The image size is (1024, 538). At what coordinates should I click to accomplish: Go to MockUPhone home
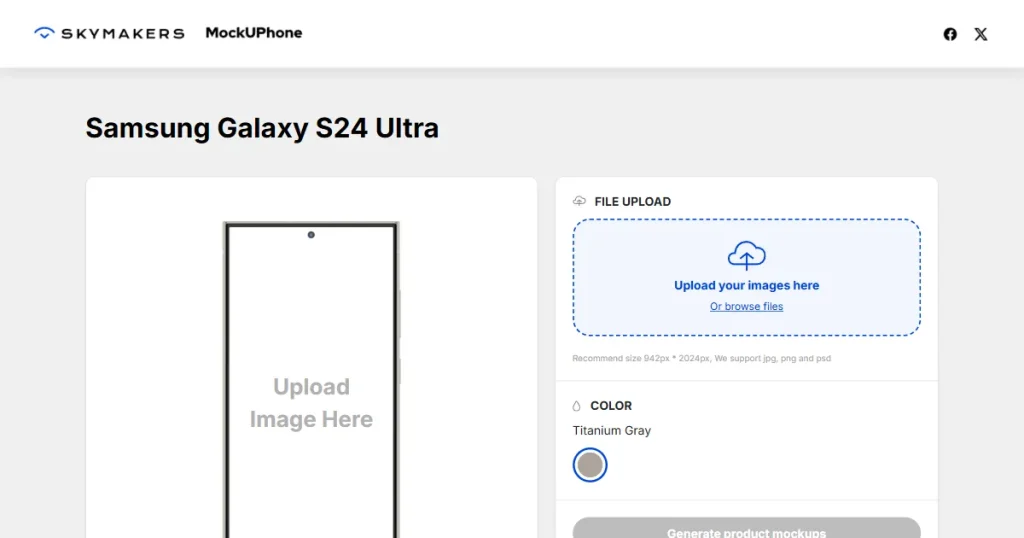[x=253, y=33]
